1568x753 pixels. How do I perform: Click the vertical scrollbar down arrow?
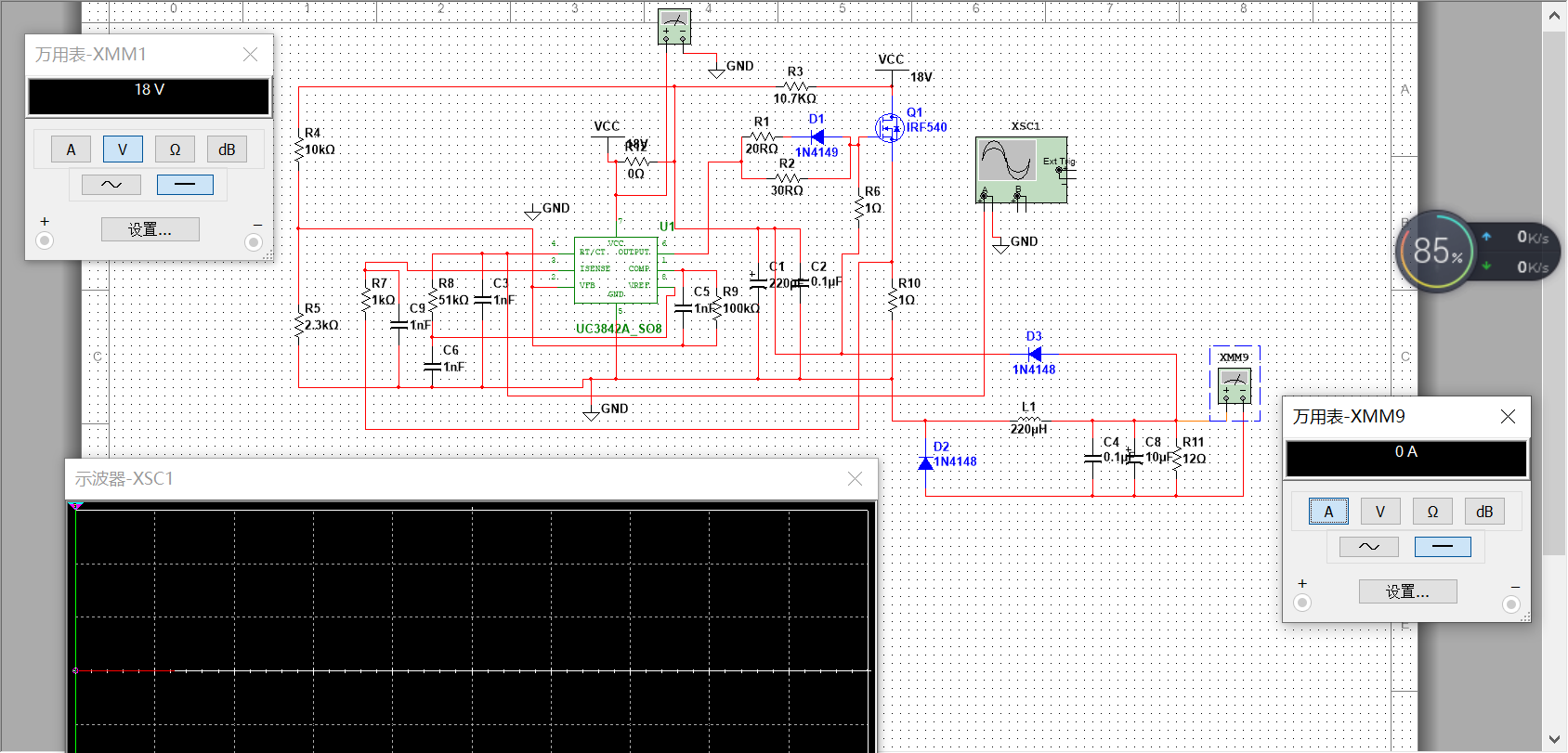click(x=1554, y=740)
